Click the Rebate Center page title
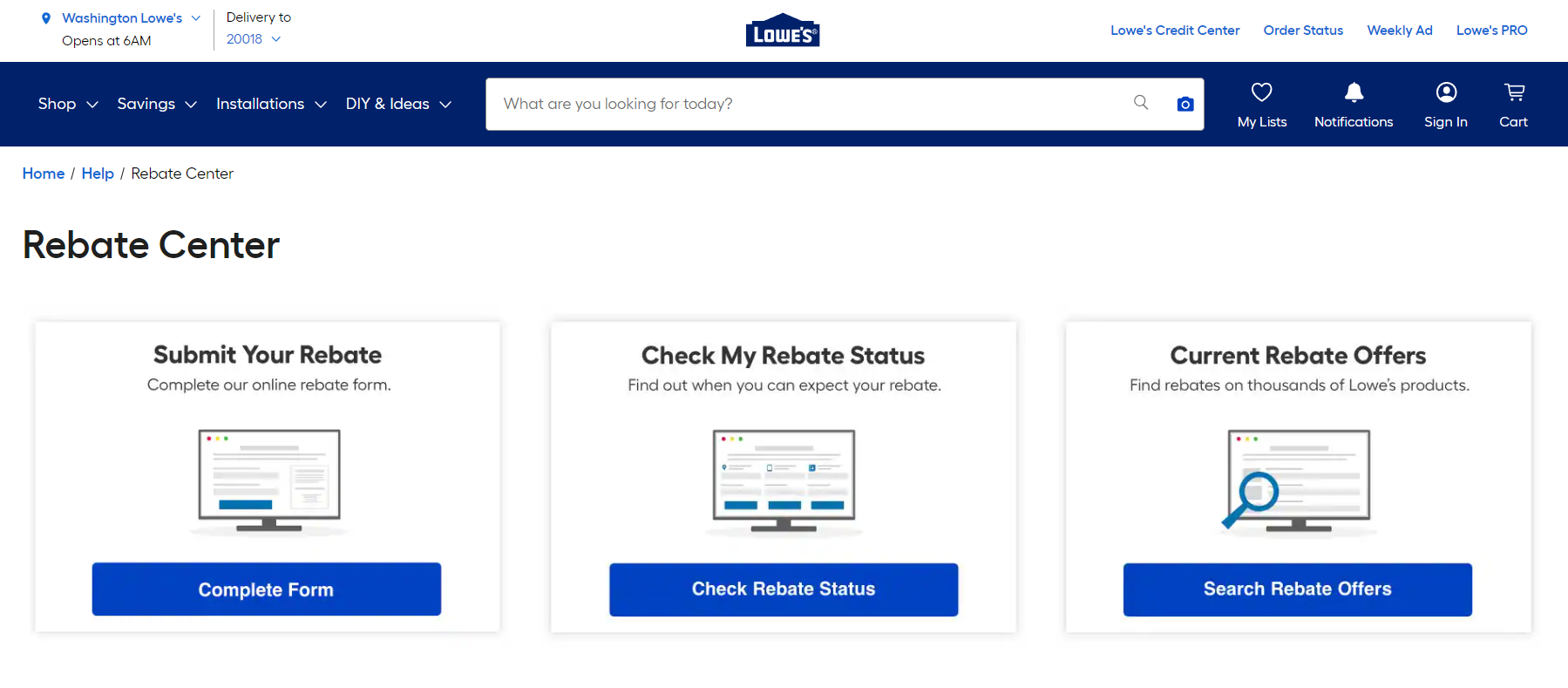The image size is (1568, 688). click(x=151, y=245)
